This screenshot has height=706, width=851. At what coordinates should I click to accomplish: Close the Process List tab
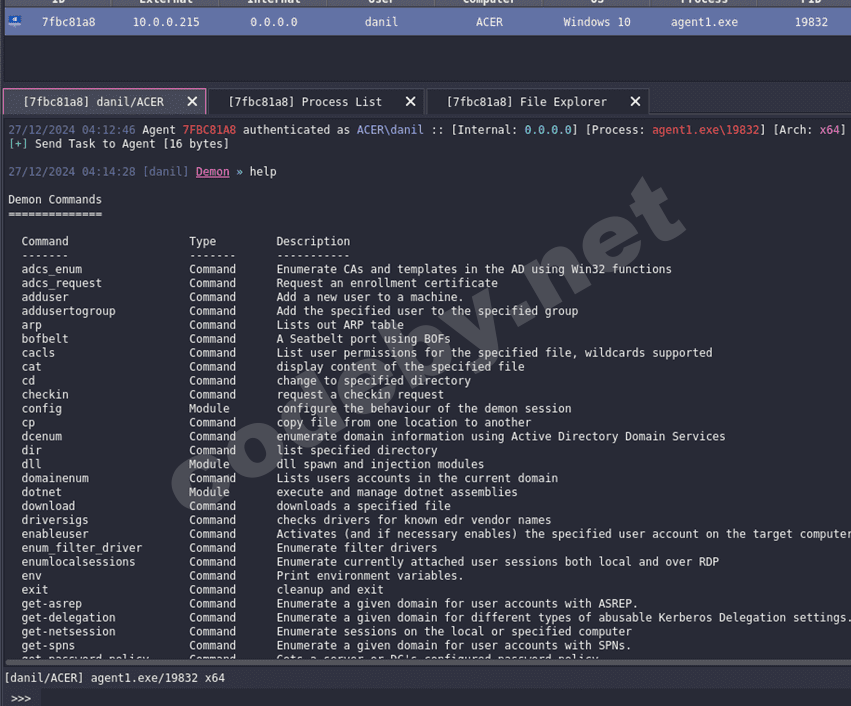[410, 101]
